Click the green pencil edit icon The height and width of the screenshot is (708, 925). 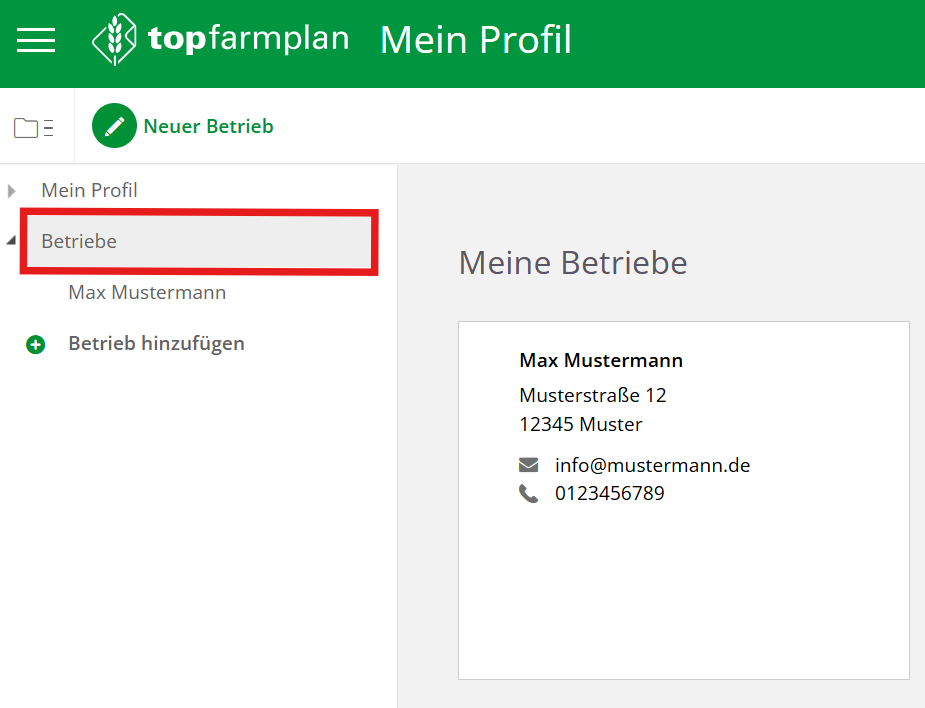click(x=114, y=126)
